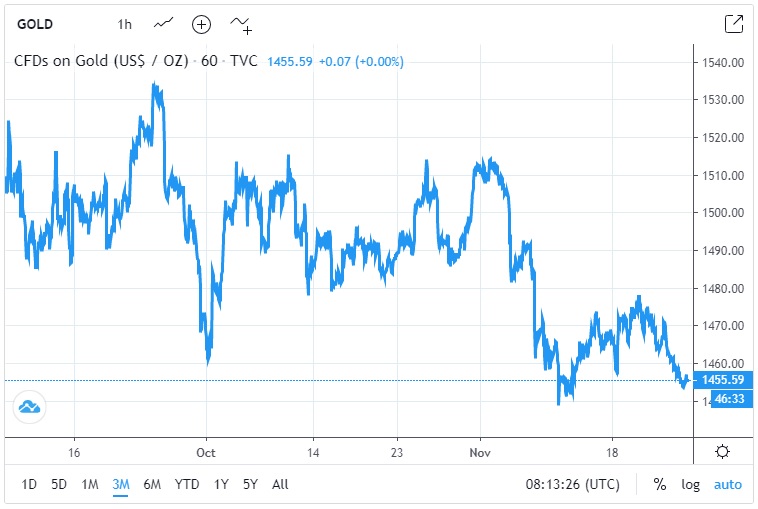Toggle percent scale mode

(x=660, y=484)
